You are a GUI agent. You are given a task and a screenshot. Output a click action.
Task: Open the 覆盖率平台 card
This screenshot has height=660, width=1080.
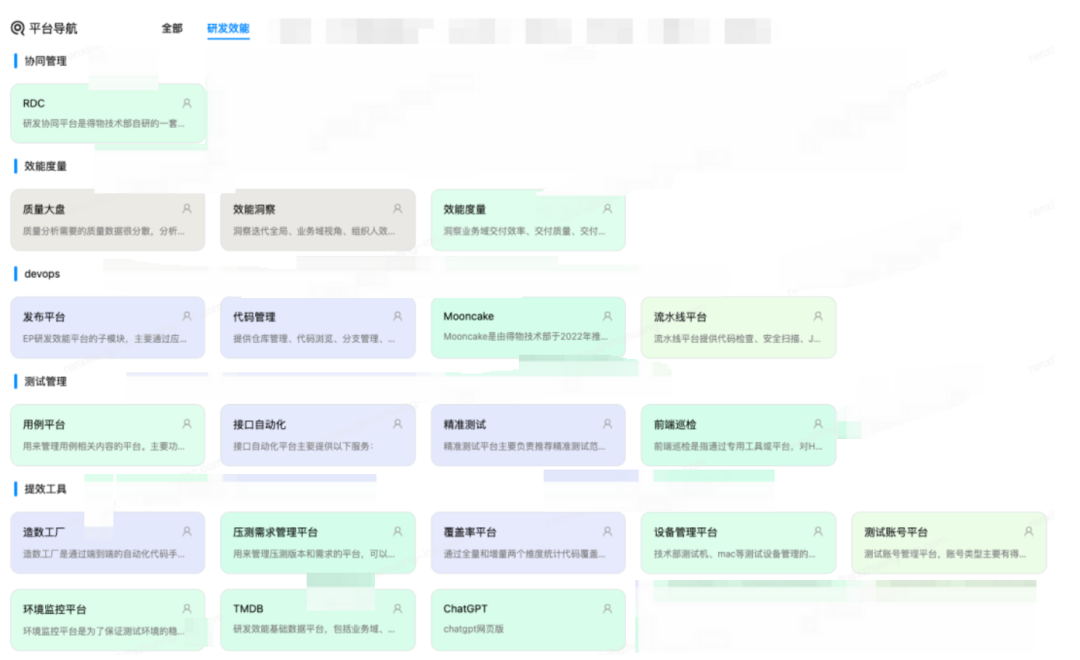pyautogui.click(x=528, y=542)
